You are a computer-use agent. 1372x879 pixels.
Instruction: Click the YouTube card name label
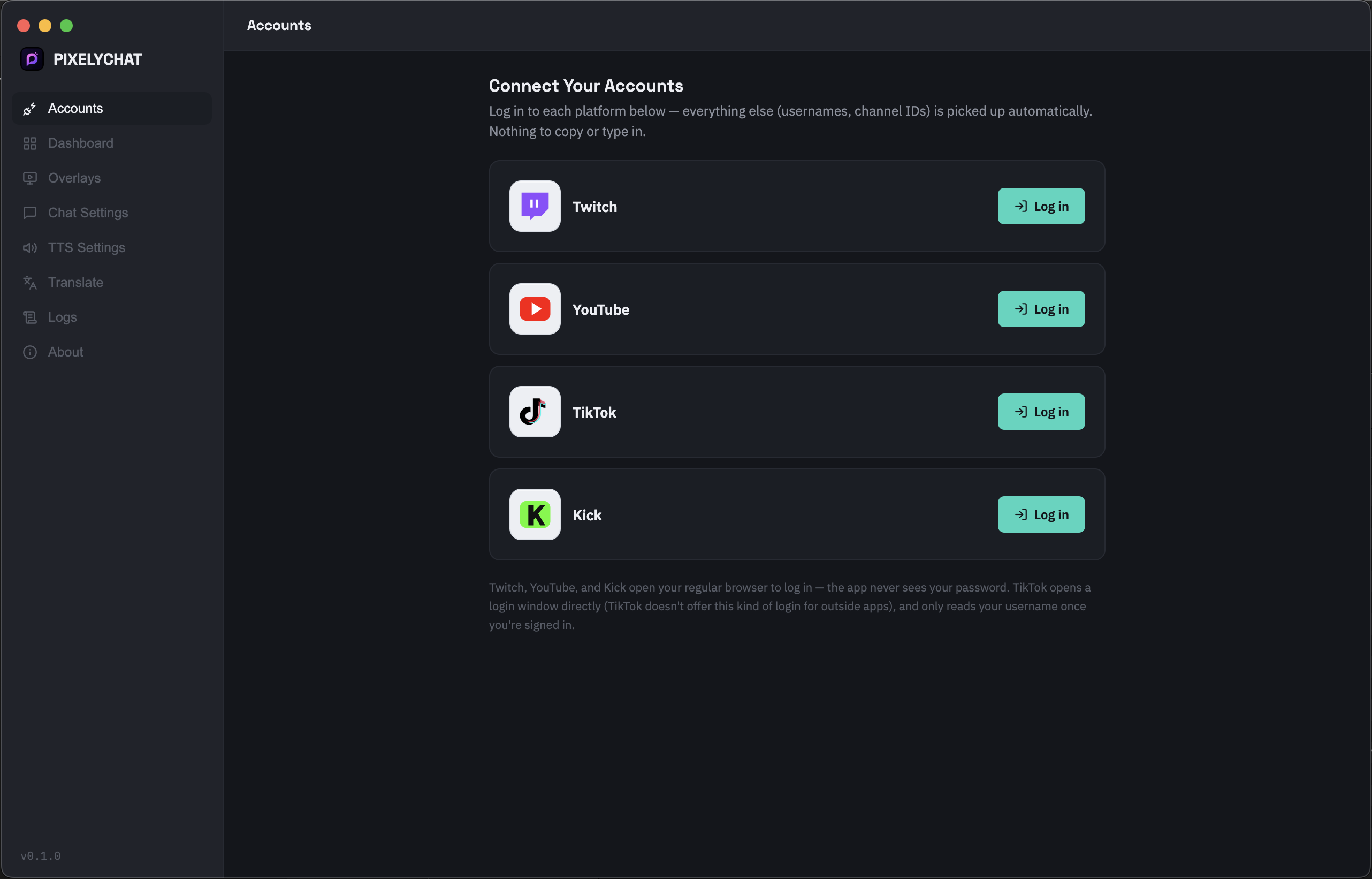pos(601,309)
